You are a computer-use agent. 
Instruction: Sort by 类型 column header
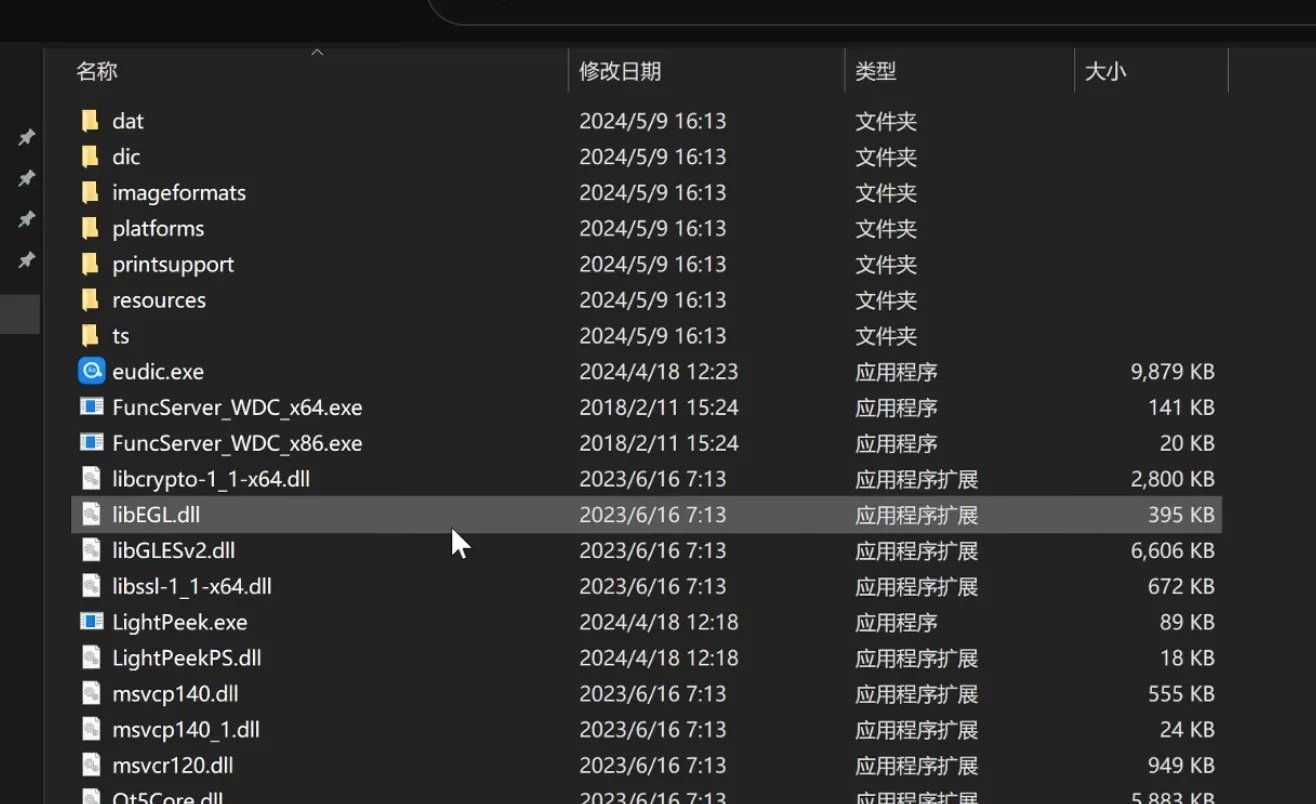point(875,71)
